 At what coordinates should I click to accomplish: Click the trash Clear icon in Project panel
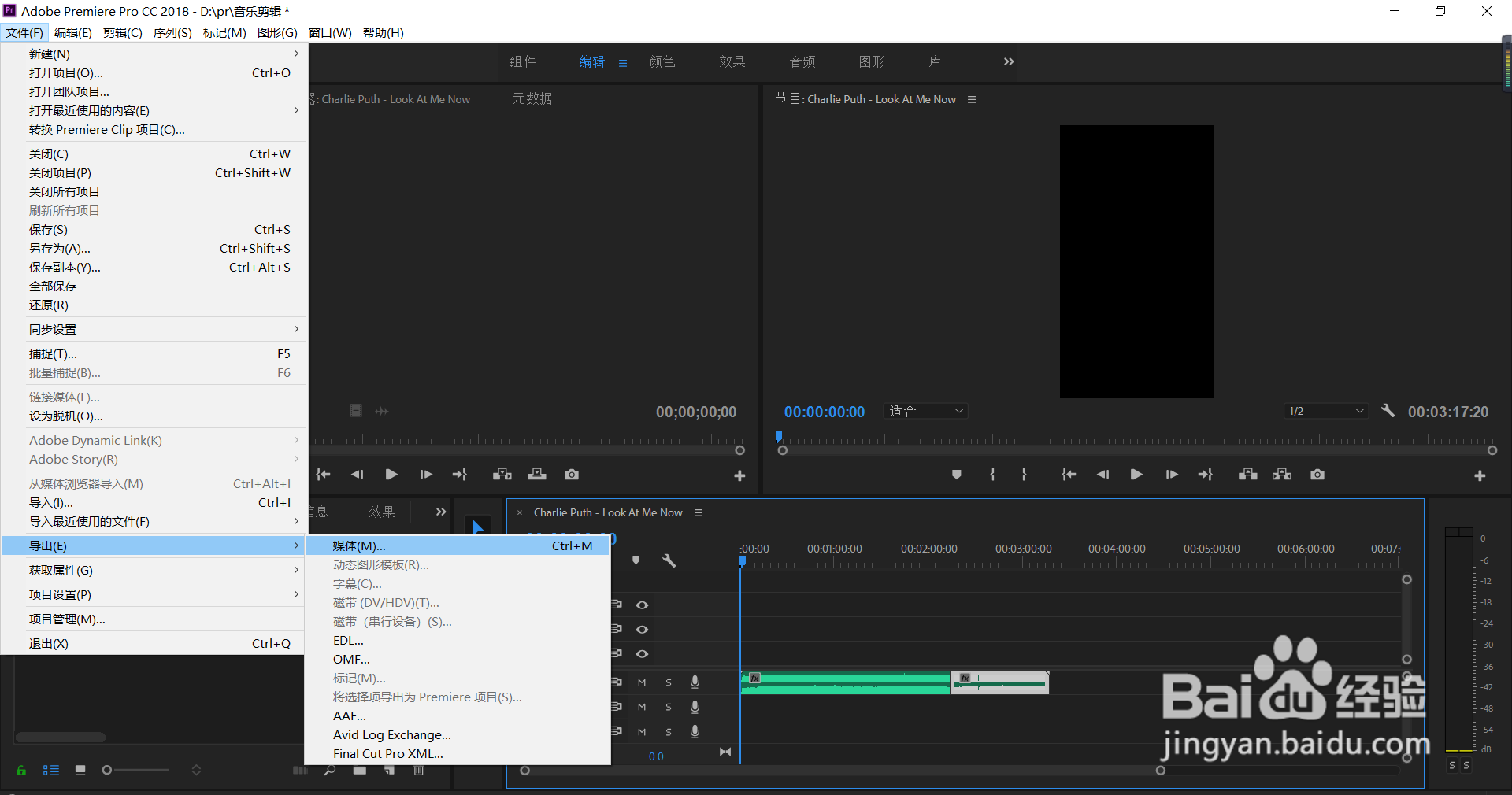[x=419, y=771]
